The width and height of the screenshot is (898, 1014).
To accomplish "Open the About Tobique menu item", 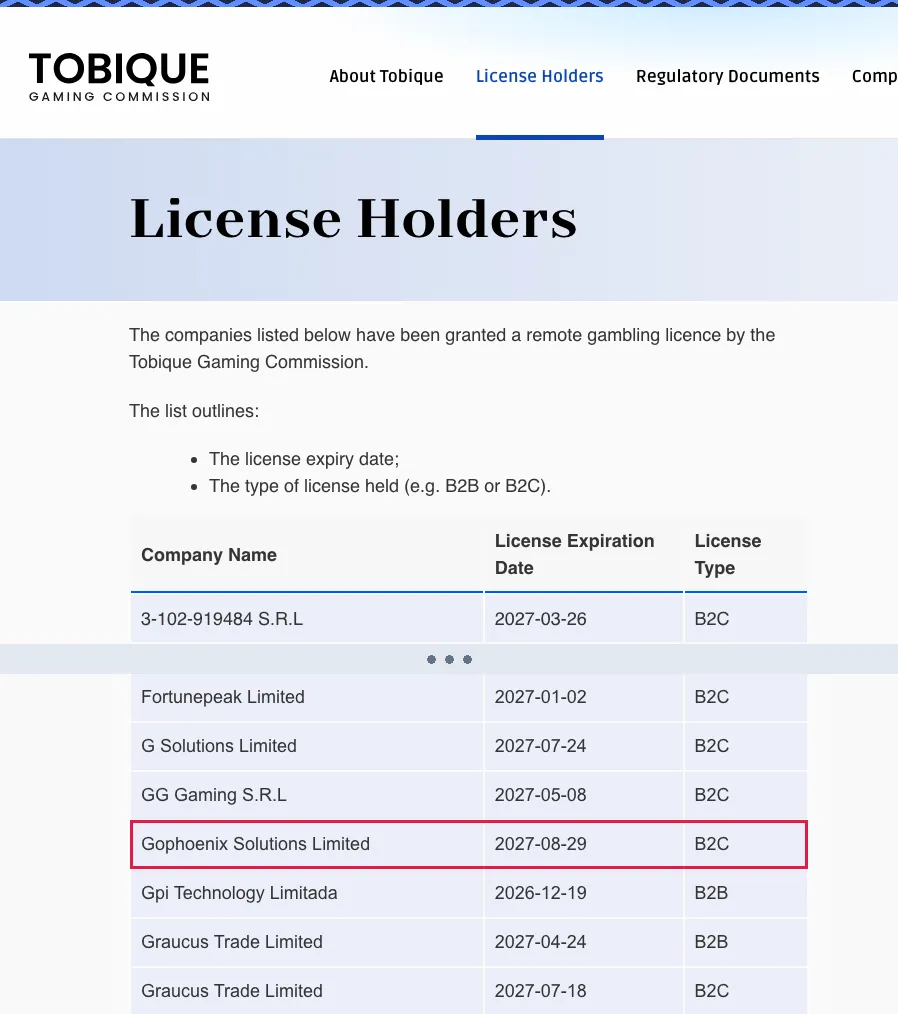I will point(386,76).
